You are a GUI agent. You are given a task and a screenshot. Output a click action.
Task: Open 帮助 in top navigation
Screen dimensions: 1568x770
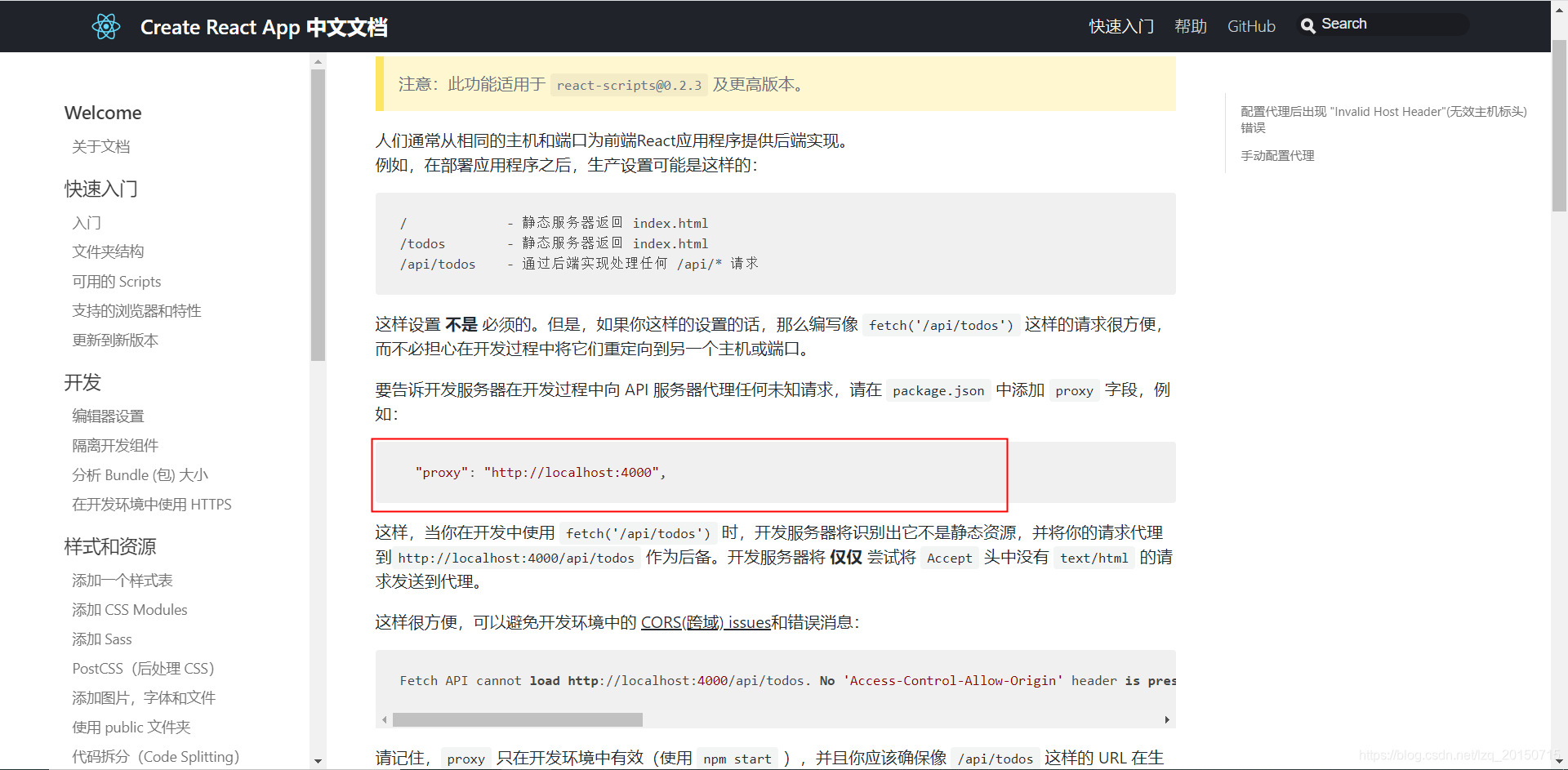coord(1191,26)
